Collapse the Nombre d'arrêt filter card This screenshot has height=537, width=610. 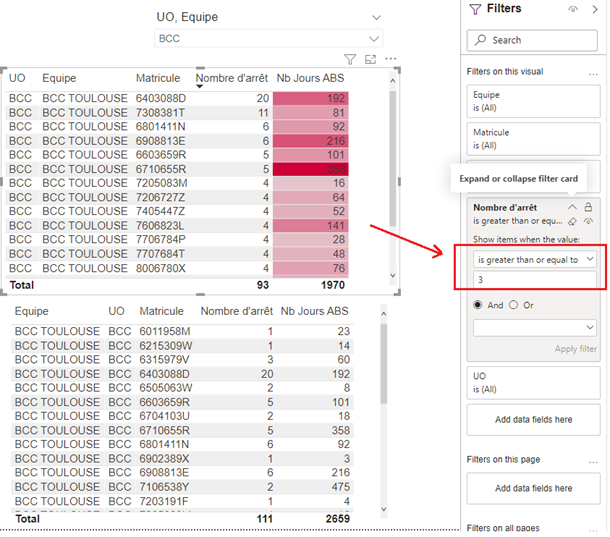coord(572,207)
